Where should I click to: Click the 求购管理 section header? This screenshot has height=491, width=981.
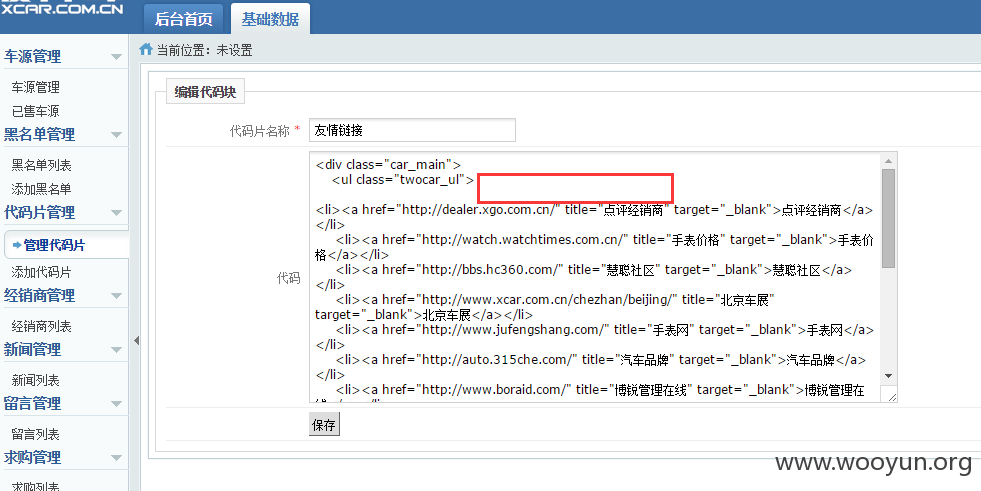[33, 457]
